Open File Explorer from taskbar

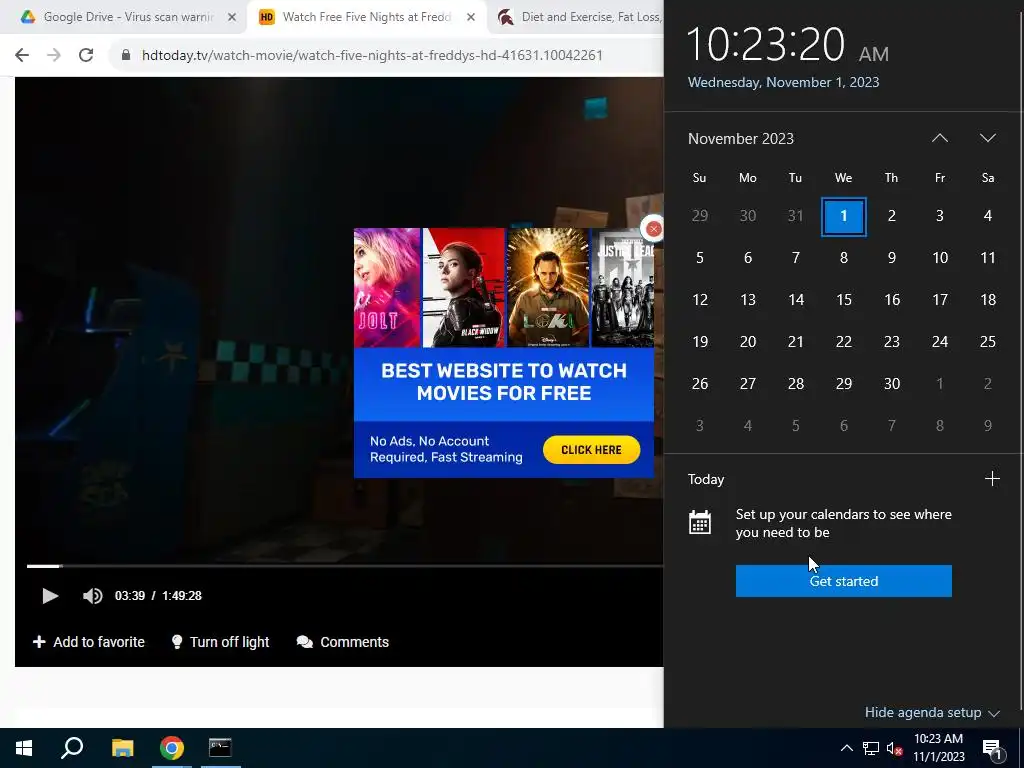pyautogui.click(x=122, y=748)
